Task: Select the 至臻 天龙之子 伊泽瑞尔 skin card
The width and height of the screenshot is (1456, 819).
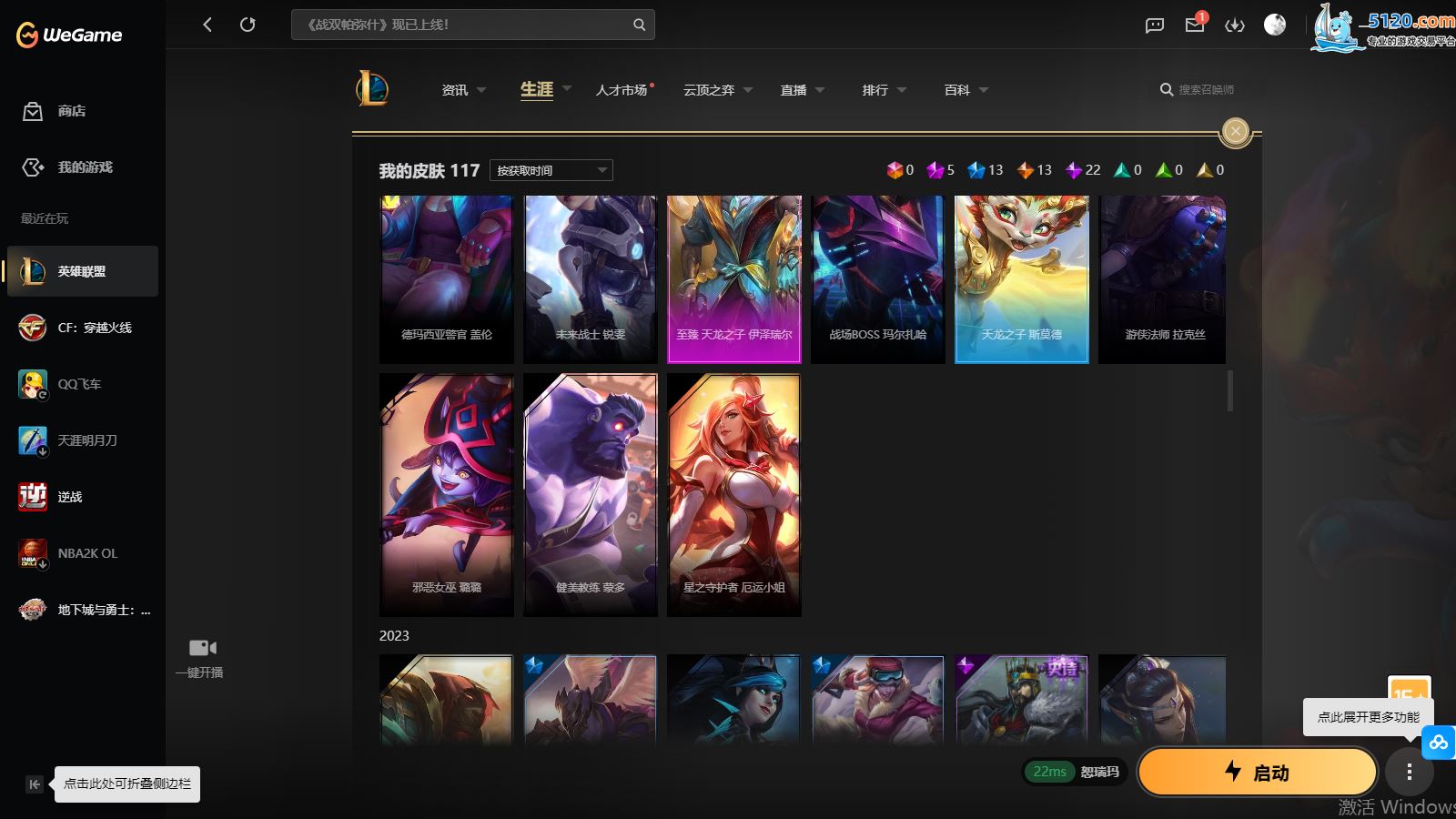Action: tap(734, 279)
